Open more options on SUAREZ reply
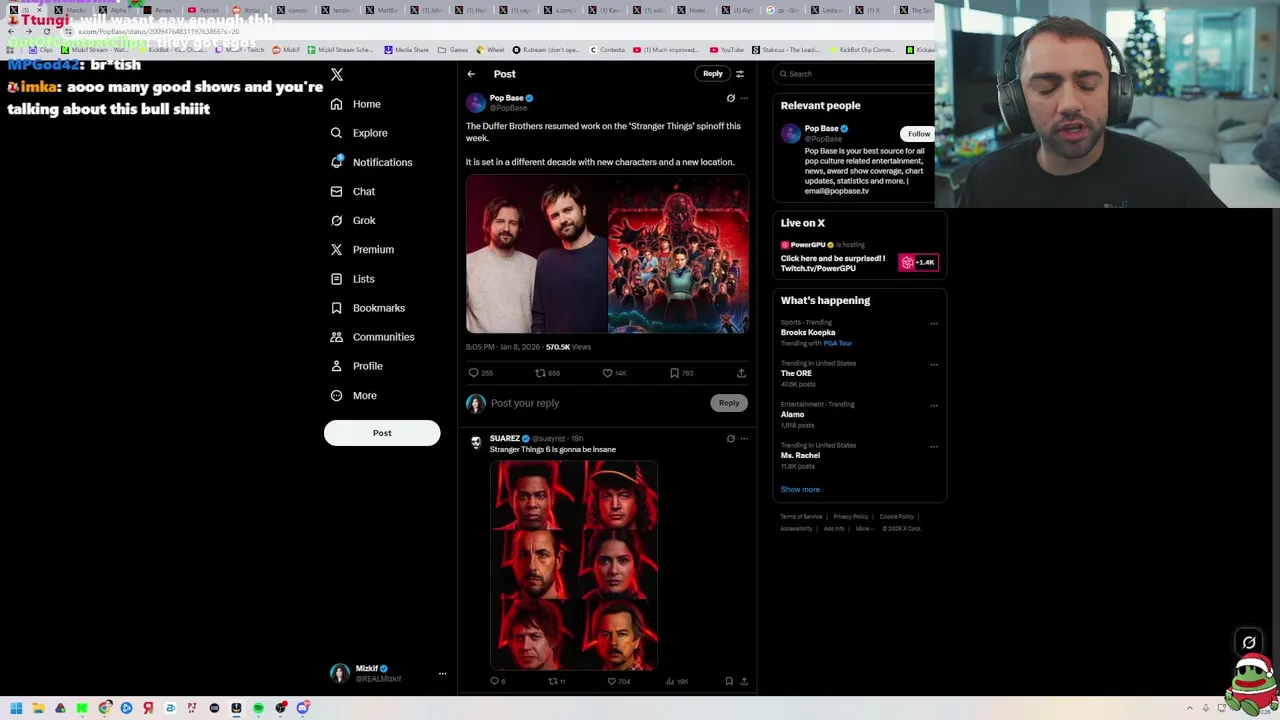Image resolution: width=1280 pixels, height=720 pixels. 744,439
